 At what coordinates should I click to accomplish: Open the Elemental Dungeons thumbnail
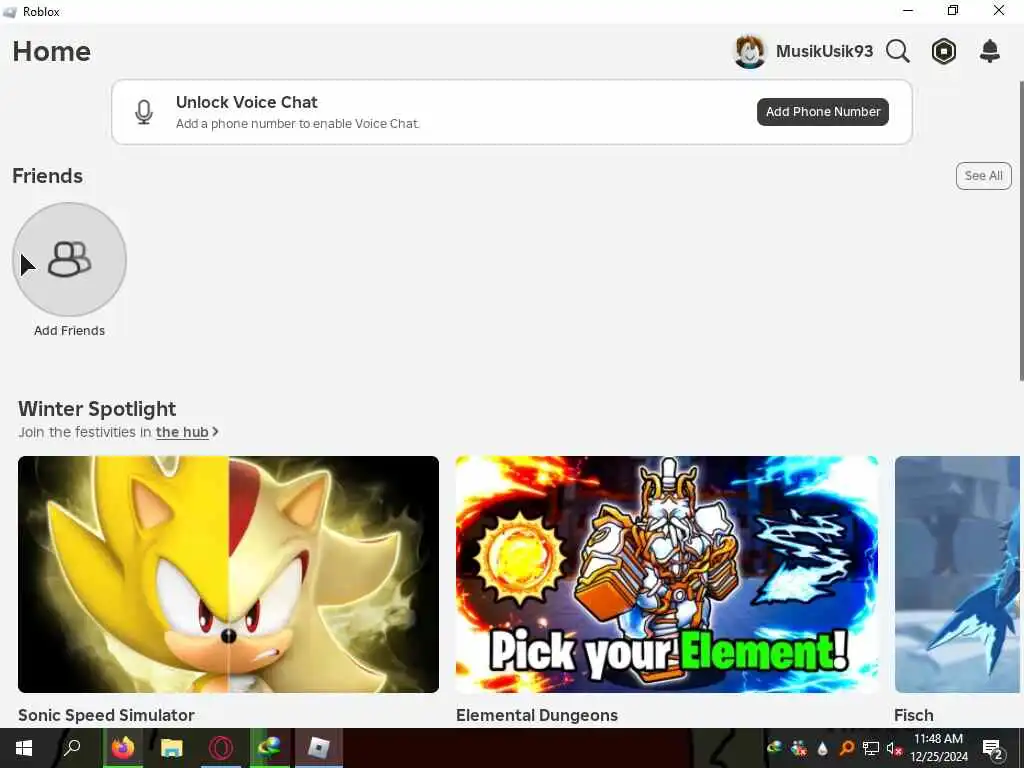coord(667,574)
